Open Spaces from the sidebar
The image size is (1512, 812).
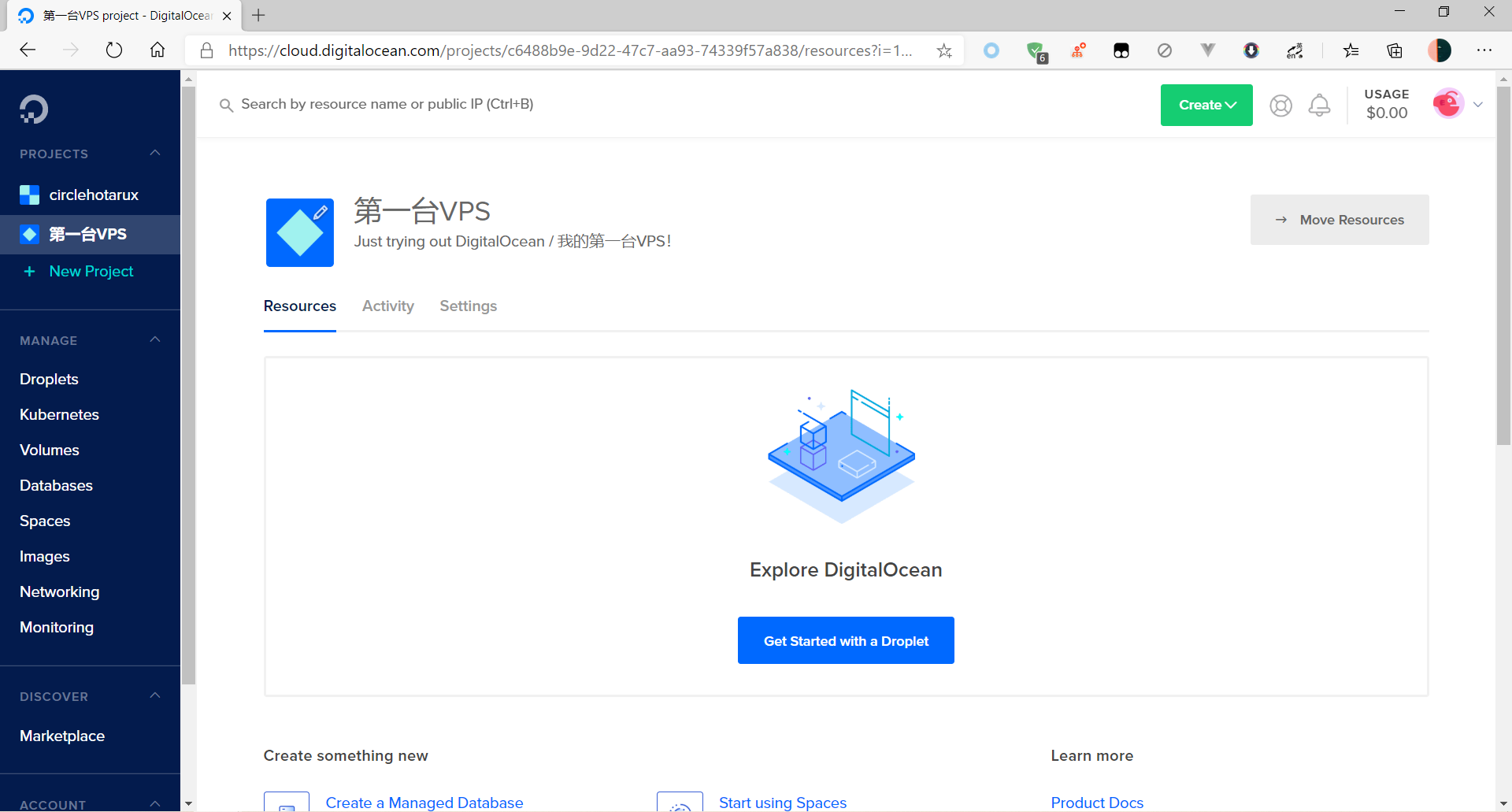(x=45, y=521)
